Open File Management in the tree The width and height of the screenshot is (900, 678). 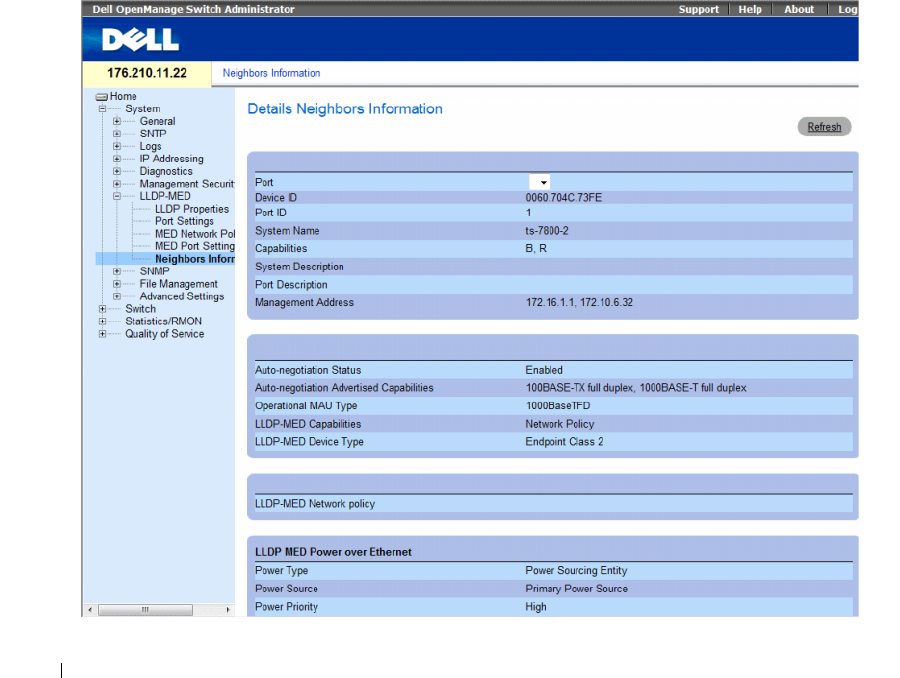point(179,284)
